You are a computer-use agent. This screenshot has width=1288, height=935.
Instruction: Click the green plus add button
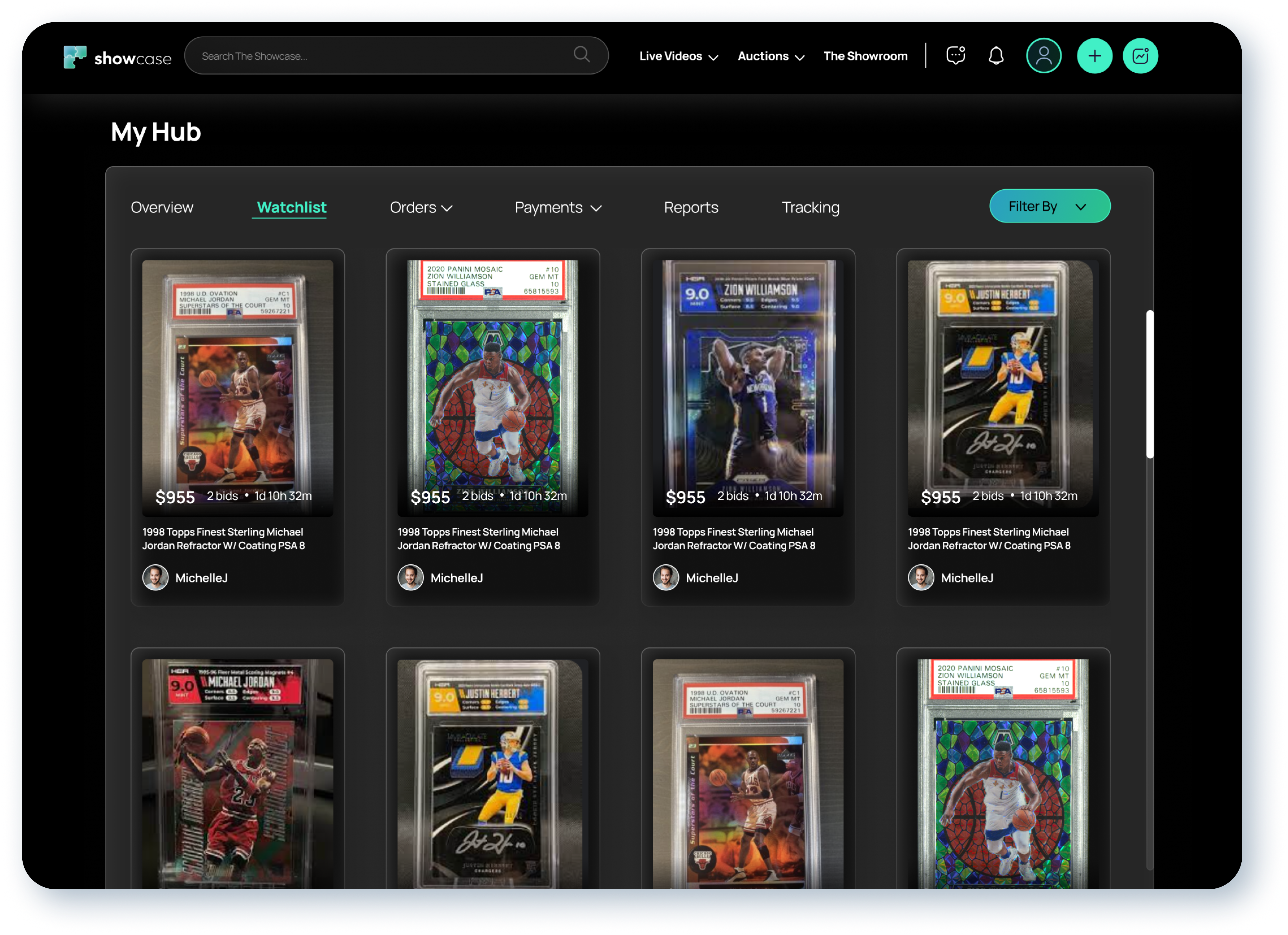coord(1094,56)
